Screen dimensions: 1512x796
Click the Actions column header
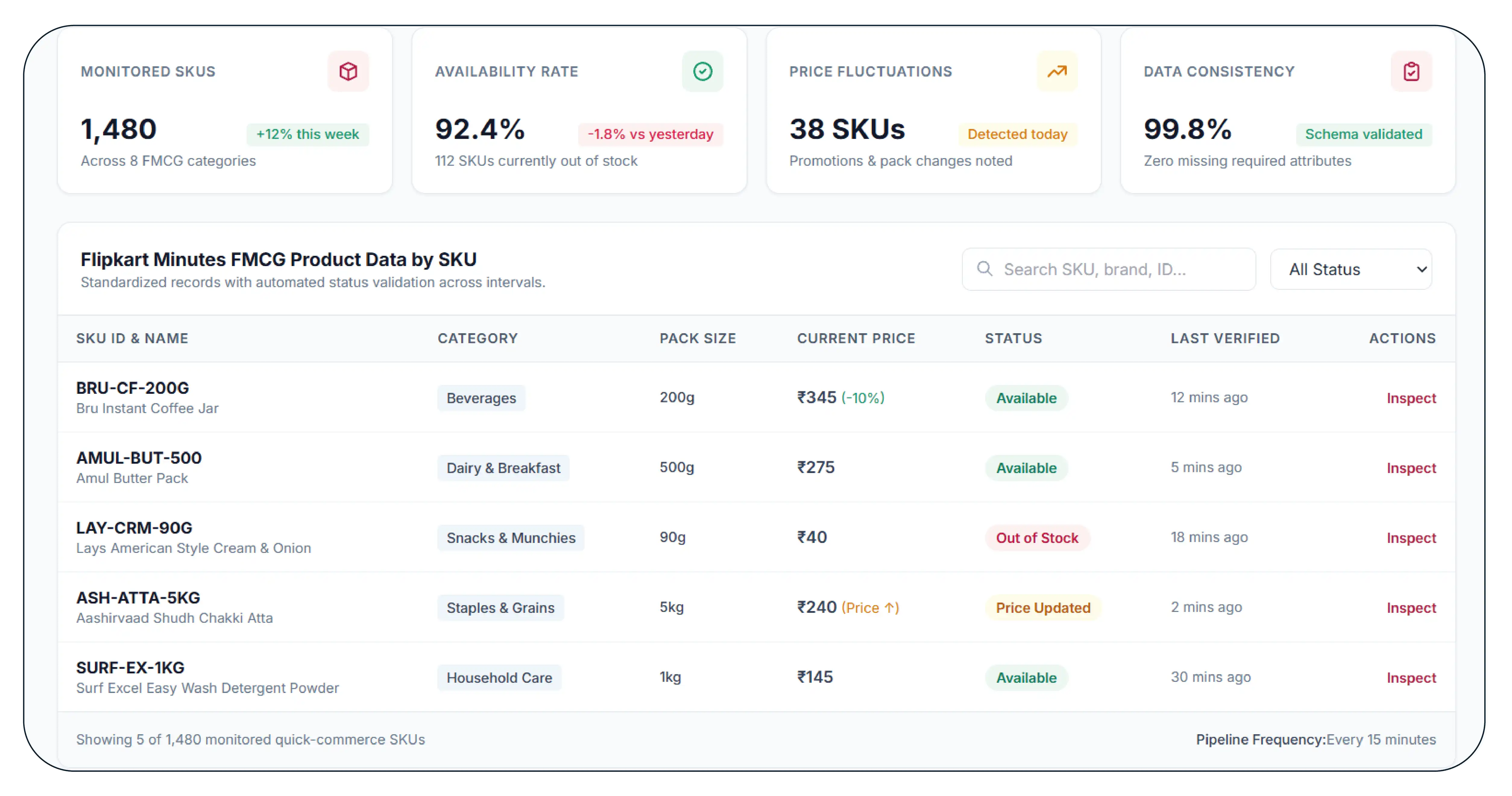[1403, 338]
